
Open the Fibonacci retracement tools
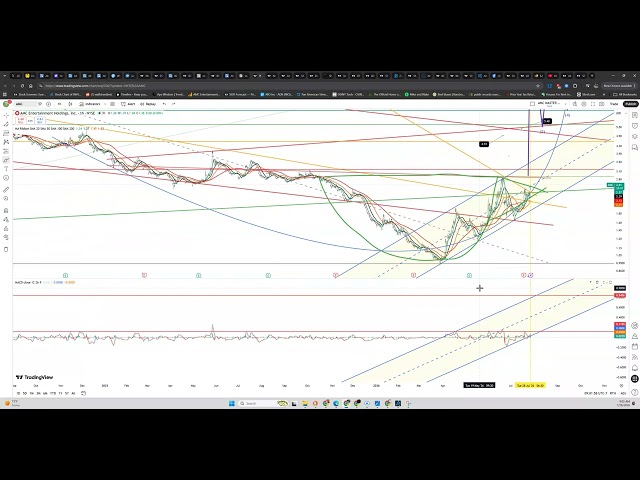pyautogui.click(x=6, y=133)
